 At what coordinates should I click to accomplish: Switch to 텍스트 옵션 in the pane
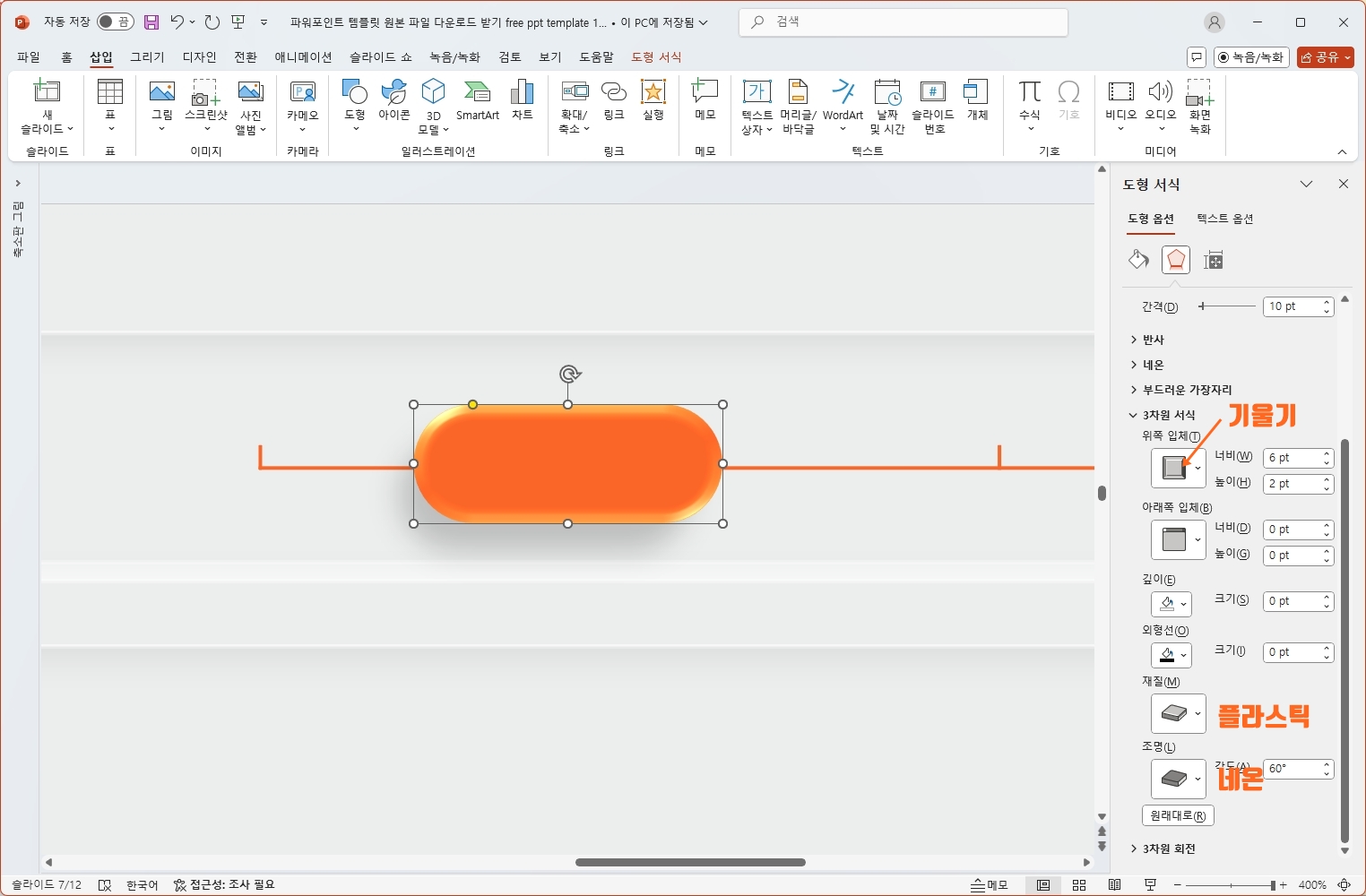click(1224, 219)
